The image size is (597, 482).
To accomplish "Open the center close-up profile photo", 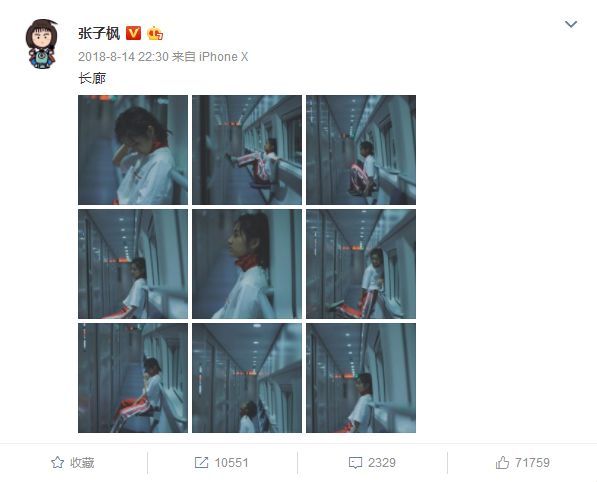I will pyautogui.click(x=247, y=264).
